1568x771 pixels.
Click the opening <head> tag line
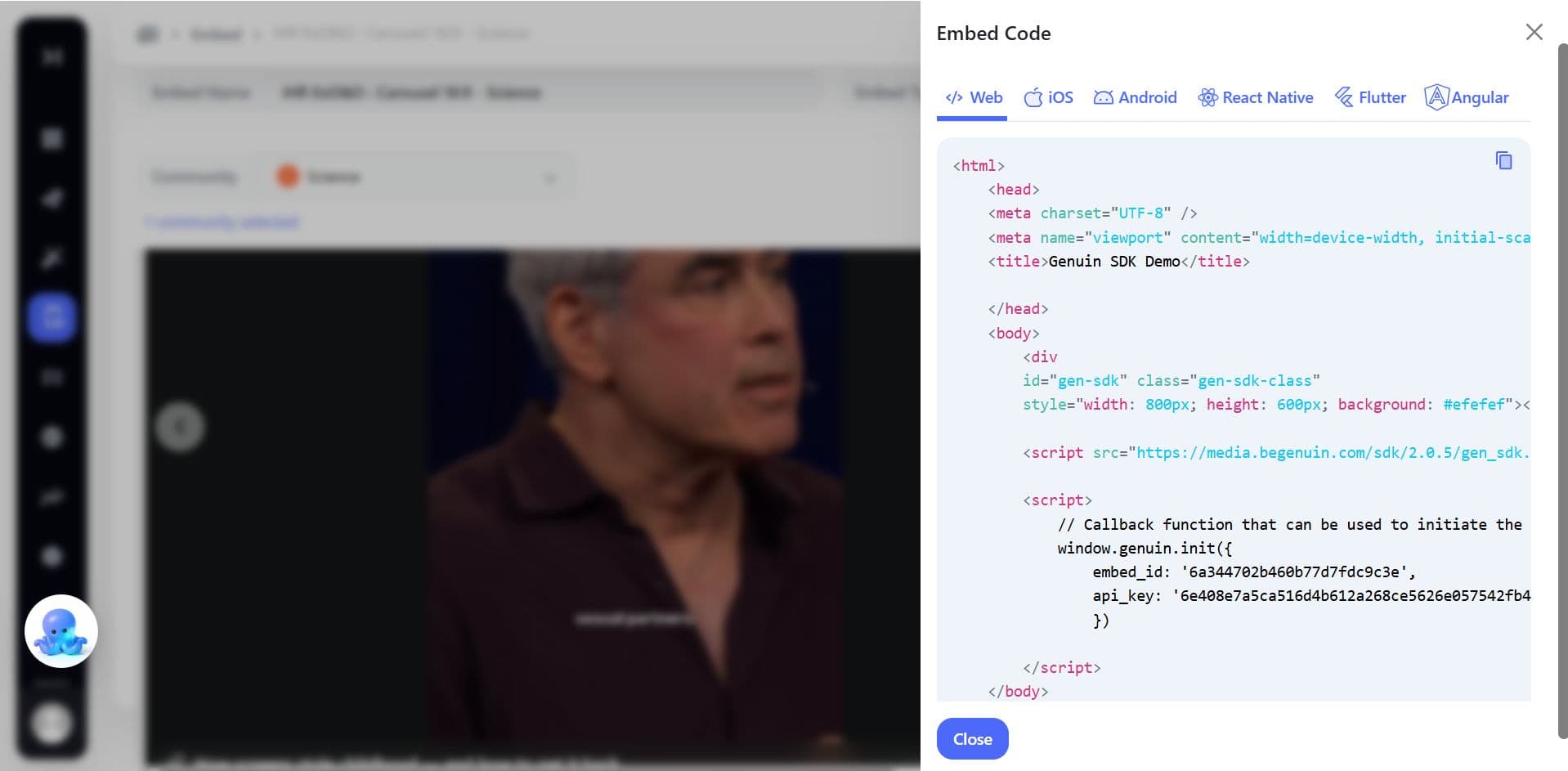[x=1014, y=189]
